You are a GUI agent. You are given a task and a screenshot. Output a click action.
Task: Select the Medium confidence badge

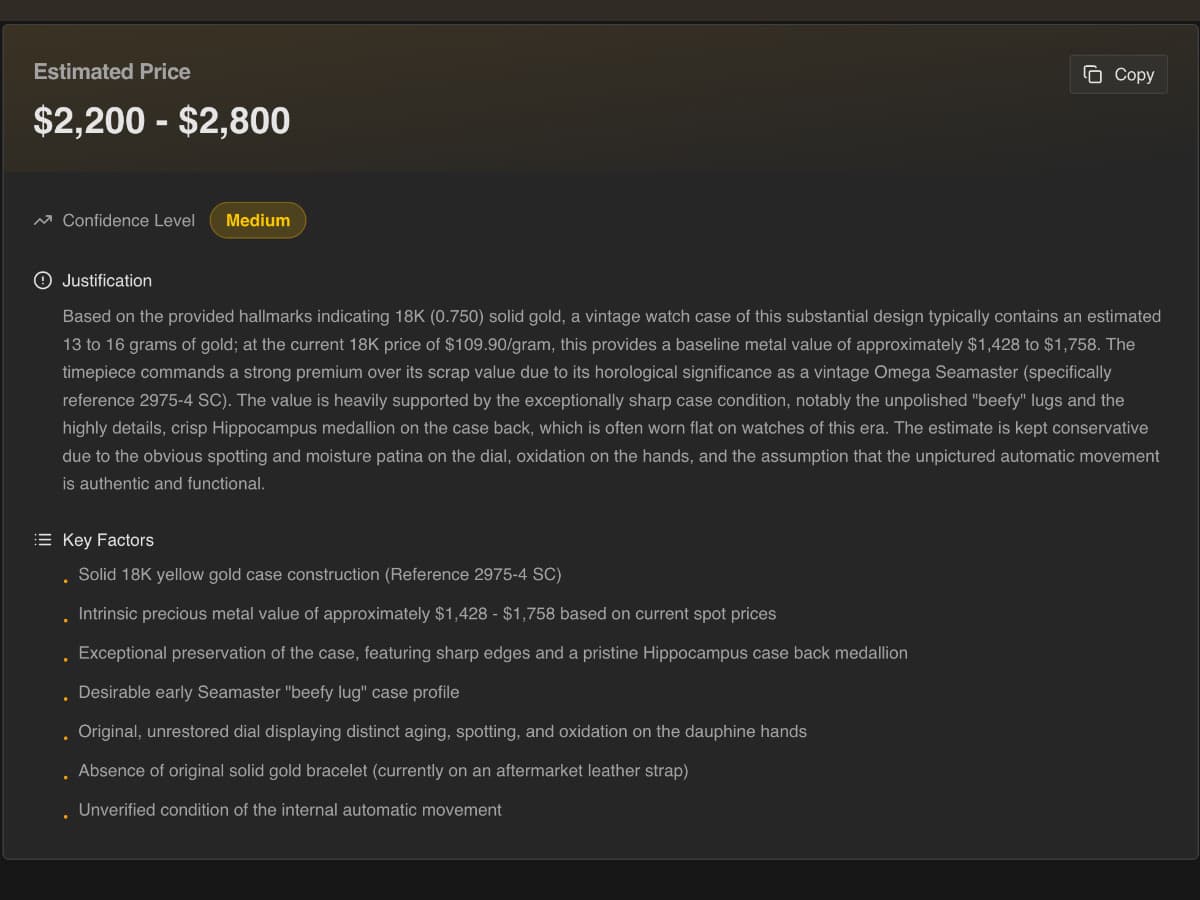257,220
